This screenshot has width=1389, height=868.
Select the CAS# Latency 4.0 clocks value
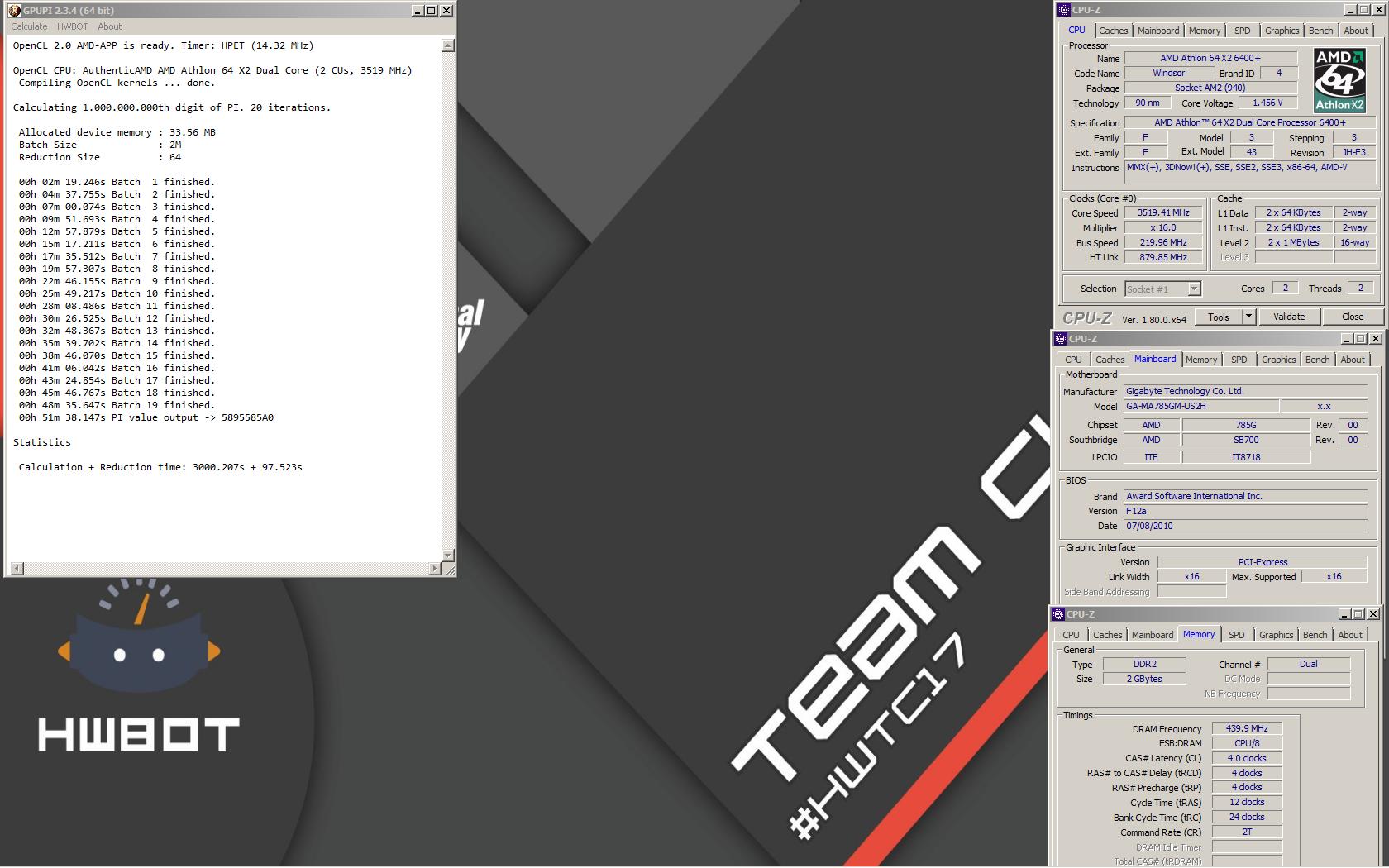coord(1247,758)
